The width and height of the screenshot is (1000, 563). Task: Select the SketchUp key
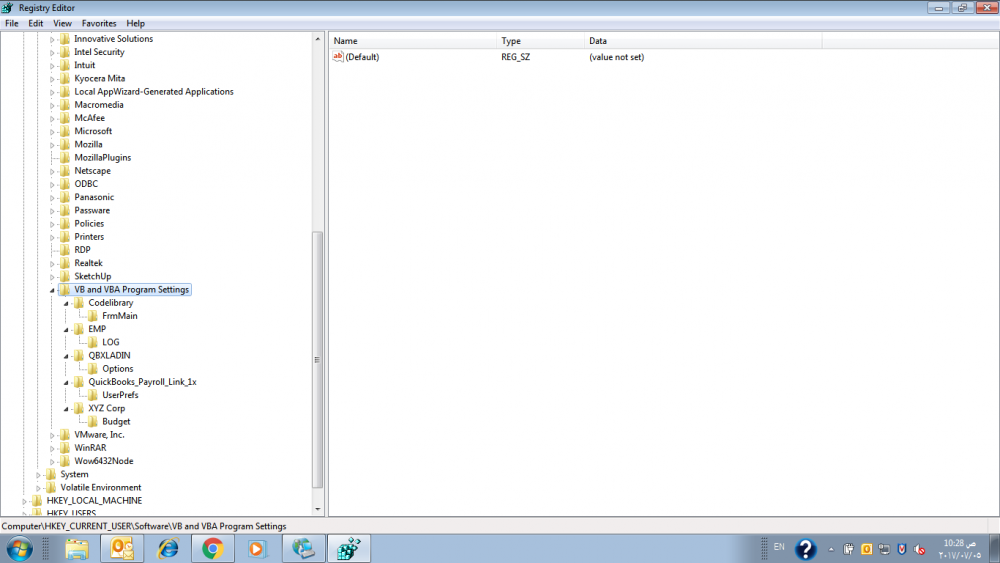point(92,277)
